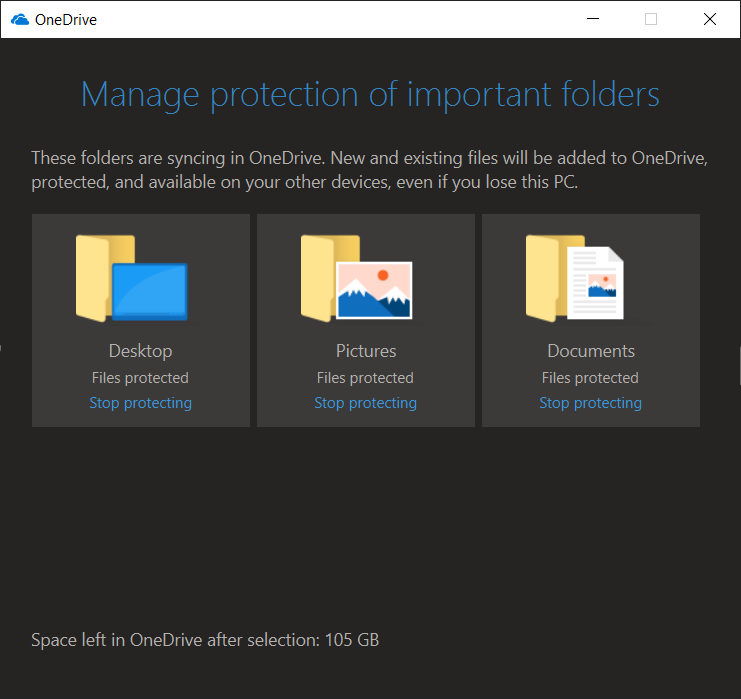Click the 'Space left in OneDrive' text
The width and height of the screenshot is (741, 699).
205,640
